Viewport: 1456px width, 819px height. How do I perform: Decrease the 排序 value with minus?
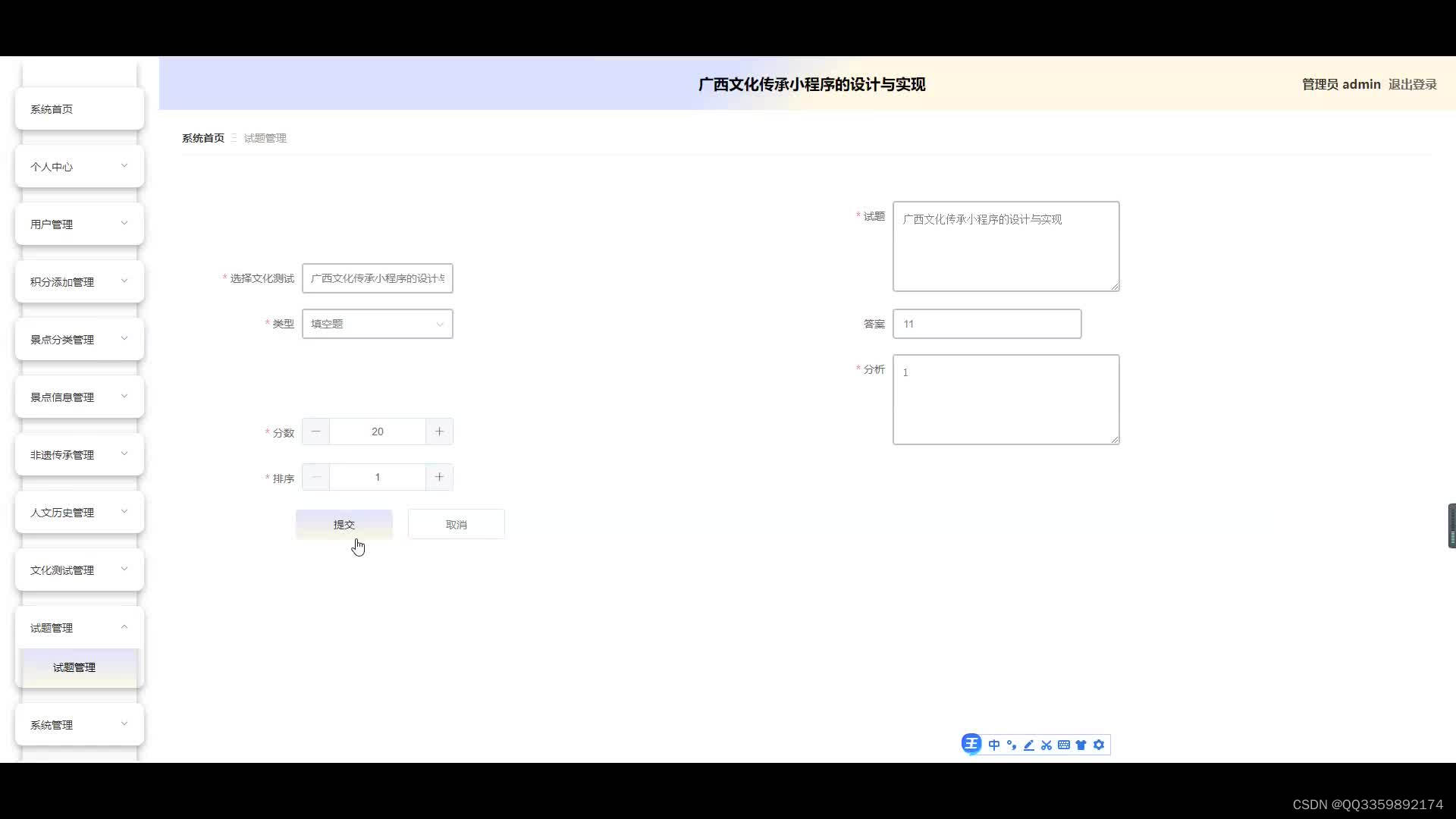coord(316,477)
